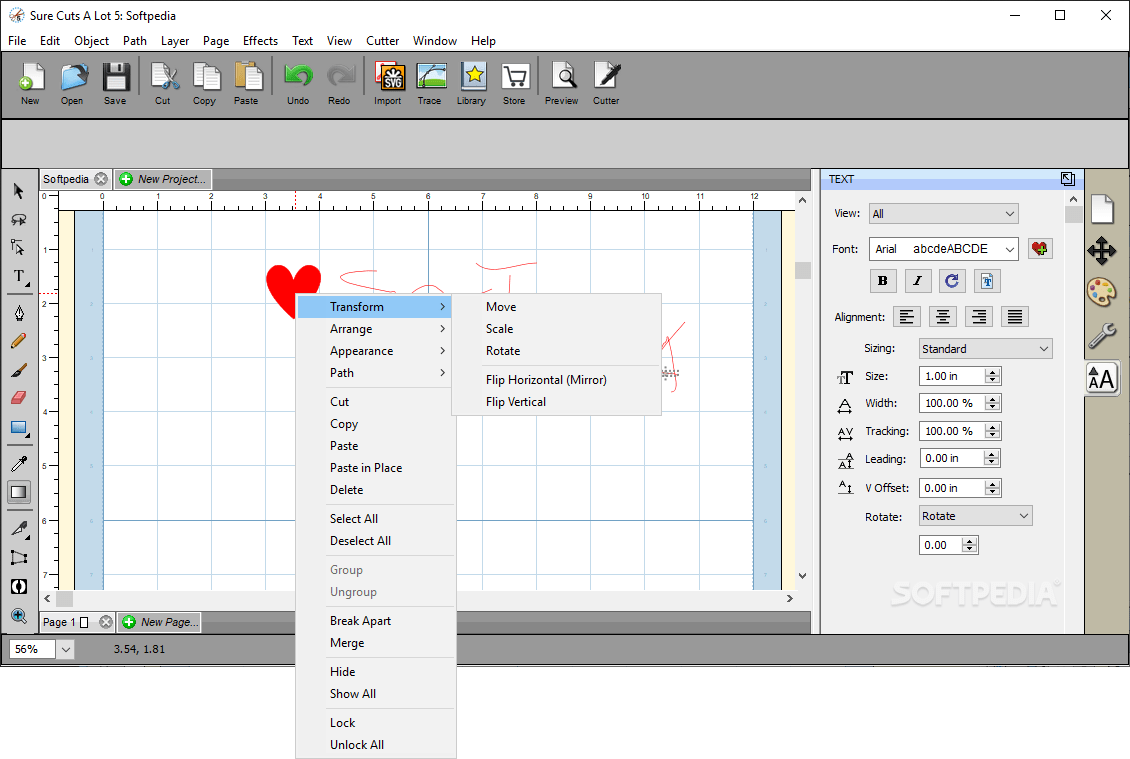
Task: Select the Pencil tool
Action: (19, 341)
